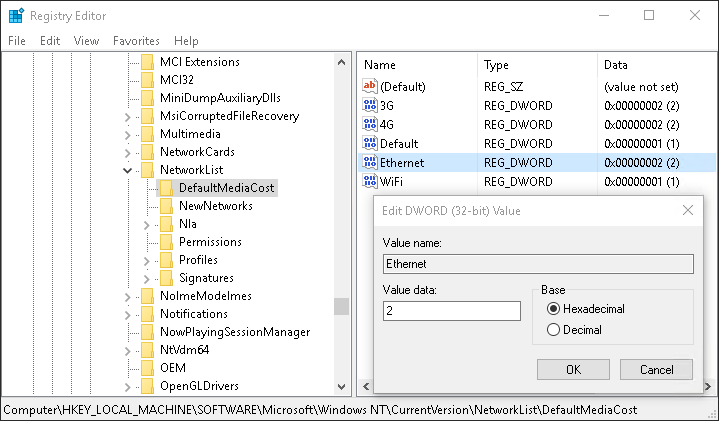This screenshot has width=719, height=421.
Task: Click the '(value not set)' data cell
Action: point(641,87)
